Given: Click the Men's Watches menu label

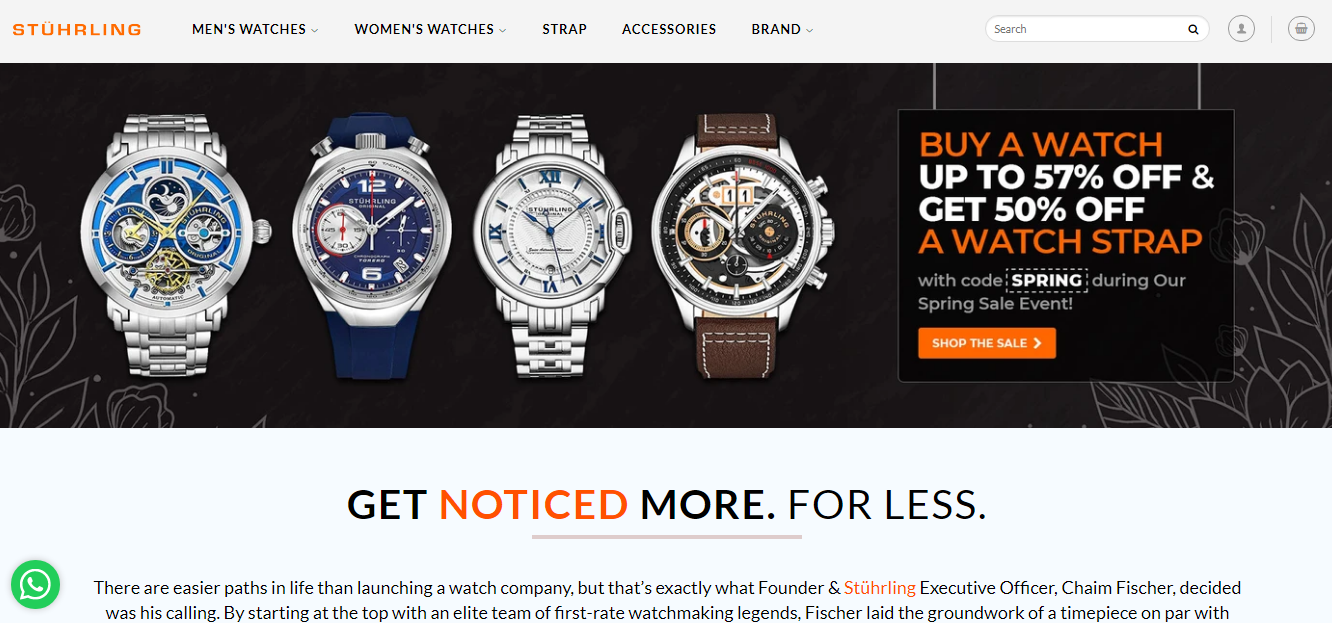Looking at the screenshot, I should [249, 29].
